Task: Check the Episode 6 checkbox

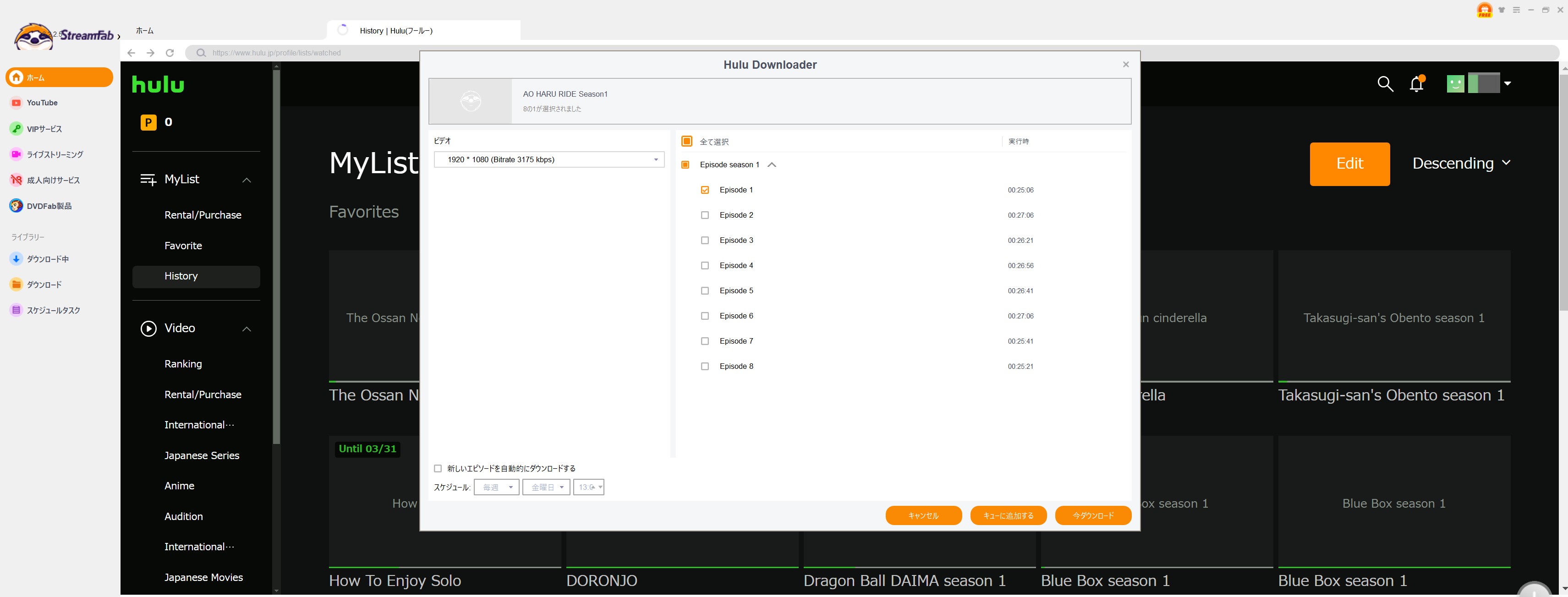Action: coord(705,316)
